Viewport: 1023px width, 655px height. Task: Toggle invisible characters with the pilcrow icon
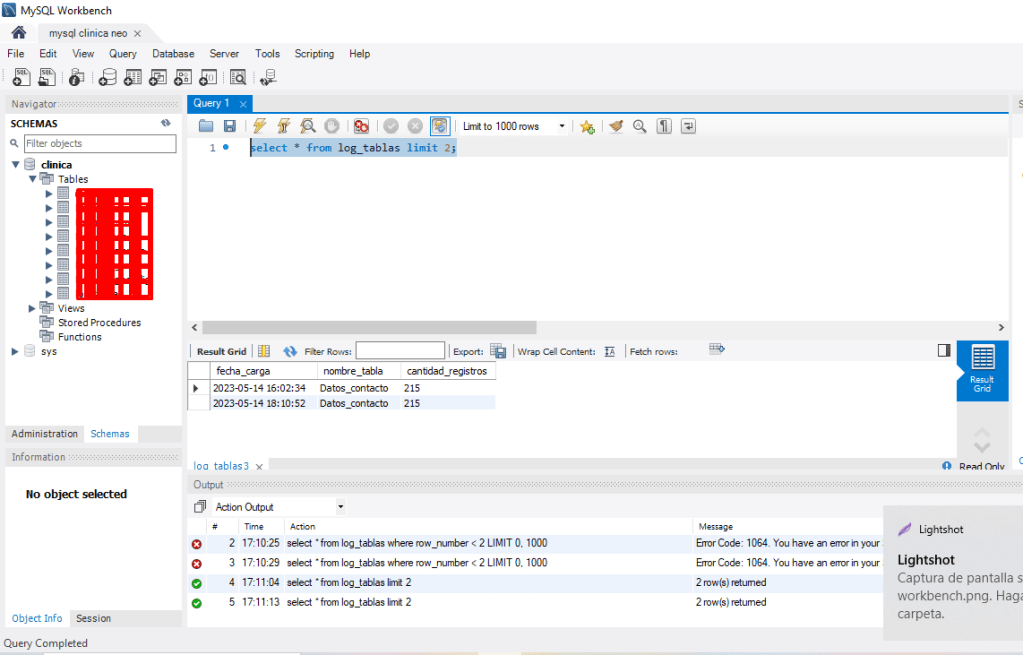click(x=664, y=126)
